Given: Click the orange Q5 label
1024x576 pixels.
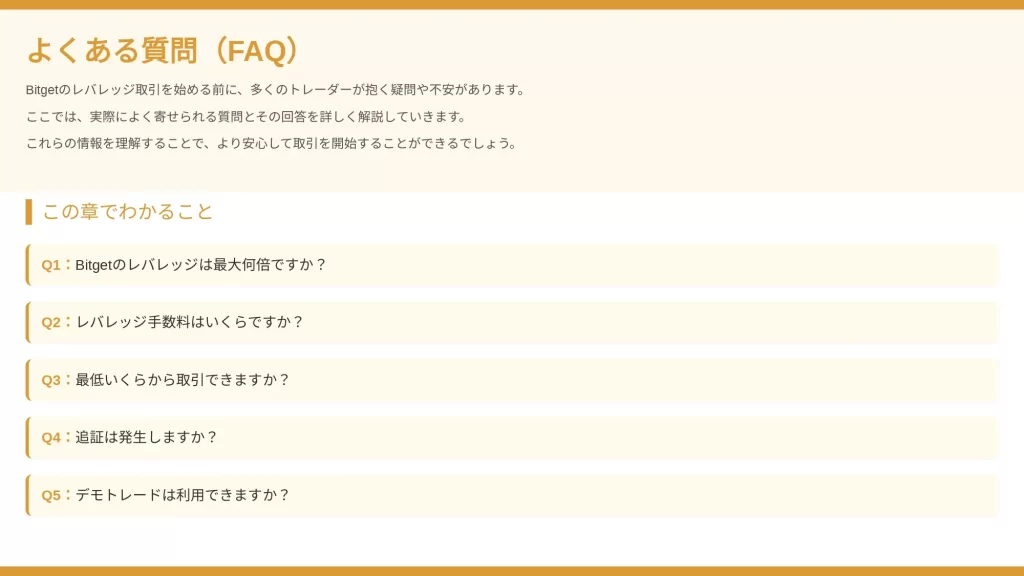Looking at the screenshot, I should coord(51,495).
